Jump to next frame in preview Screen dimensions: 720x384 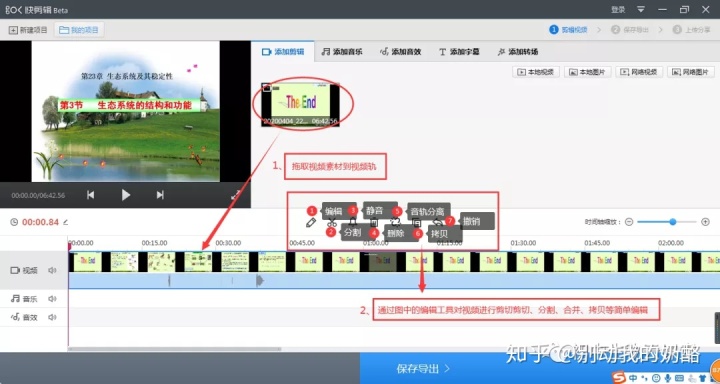(x=160, y=195)
